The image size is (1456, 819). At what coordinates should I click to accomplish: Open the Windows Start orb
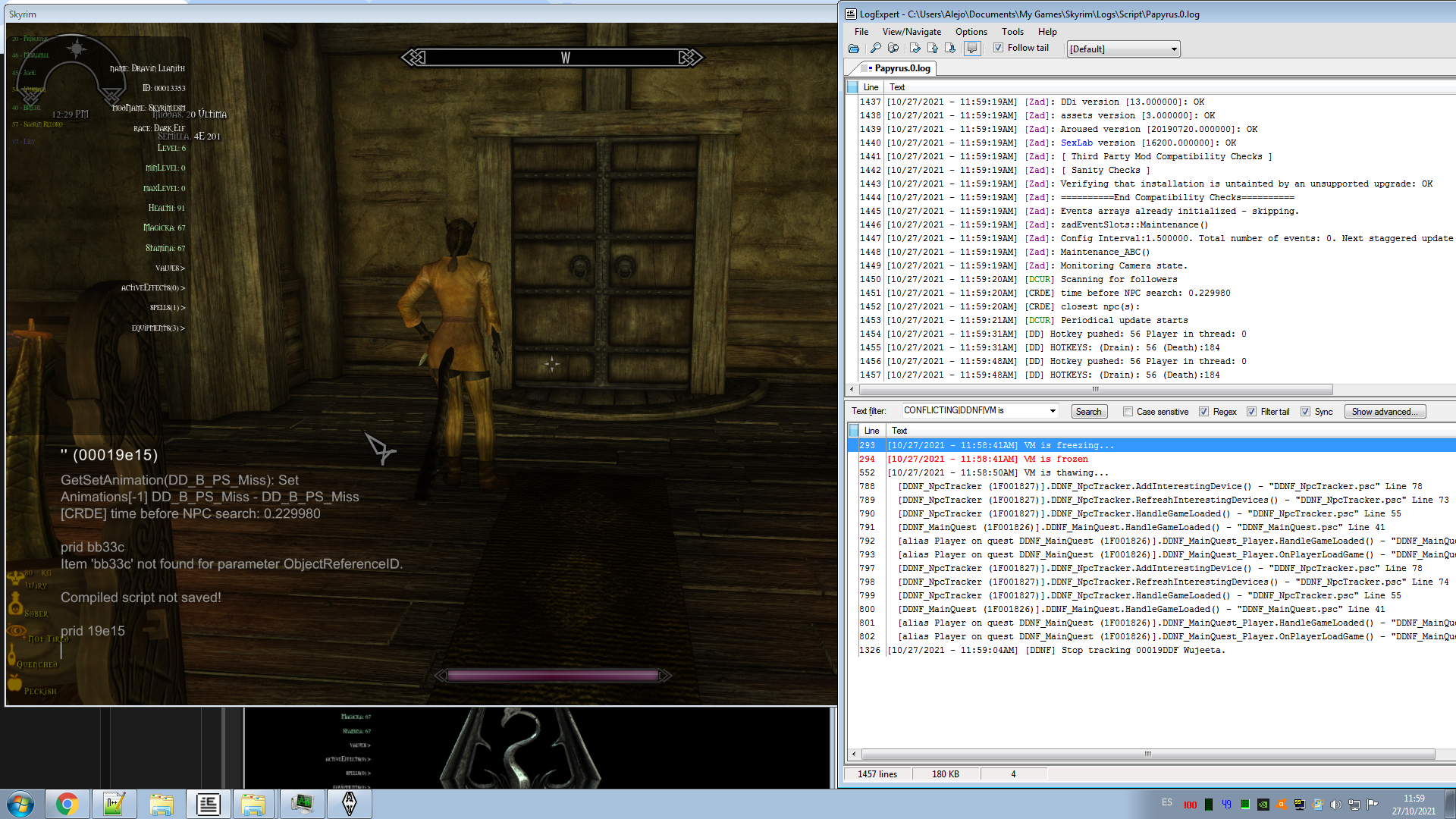[x=20, y=804]
